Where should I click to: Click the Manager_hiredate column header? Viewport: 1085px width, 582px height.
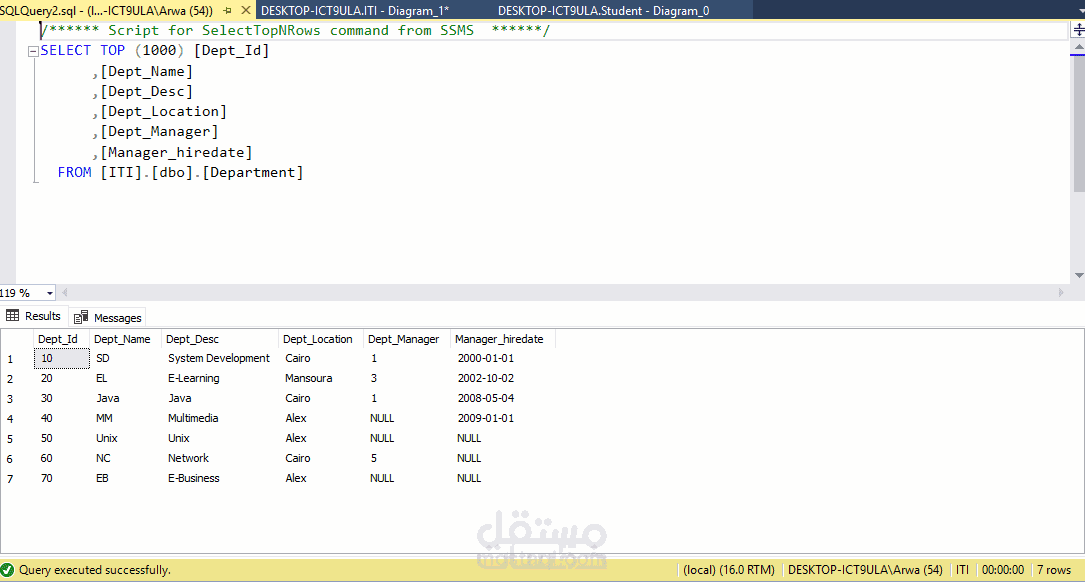[500, 339]
